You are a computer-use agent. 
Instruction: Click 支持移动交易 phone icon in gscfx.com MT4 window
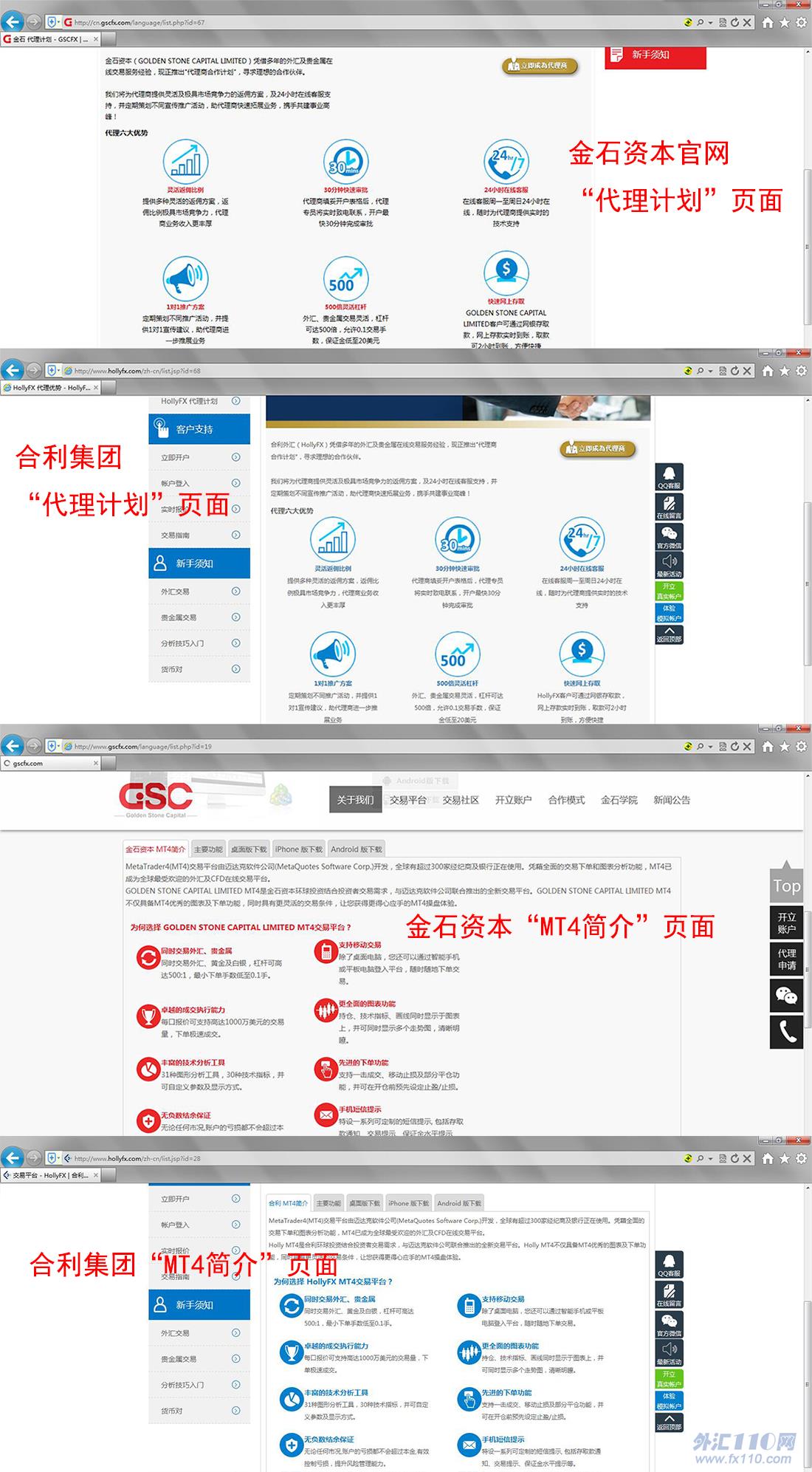[x=326, y=951]
